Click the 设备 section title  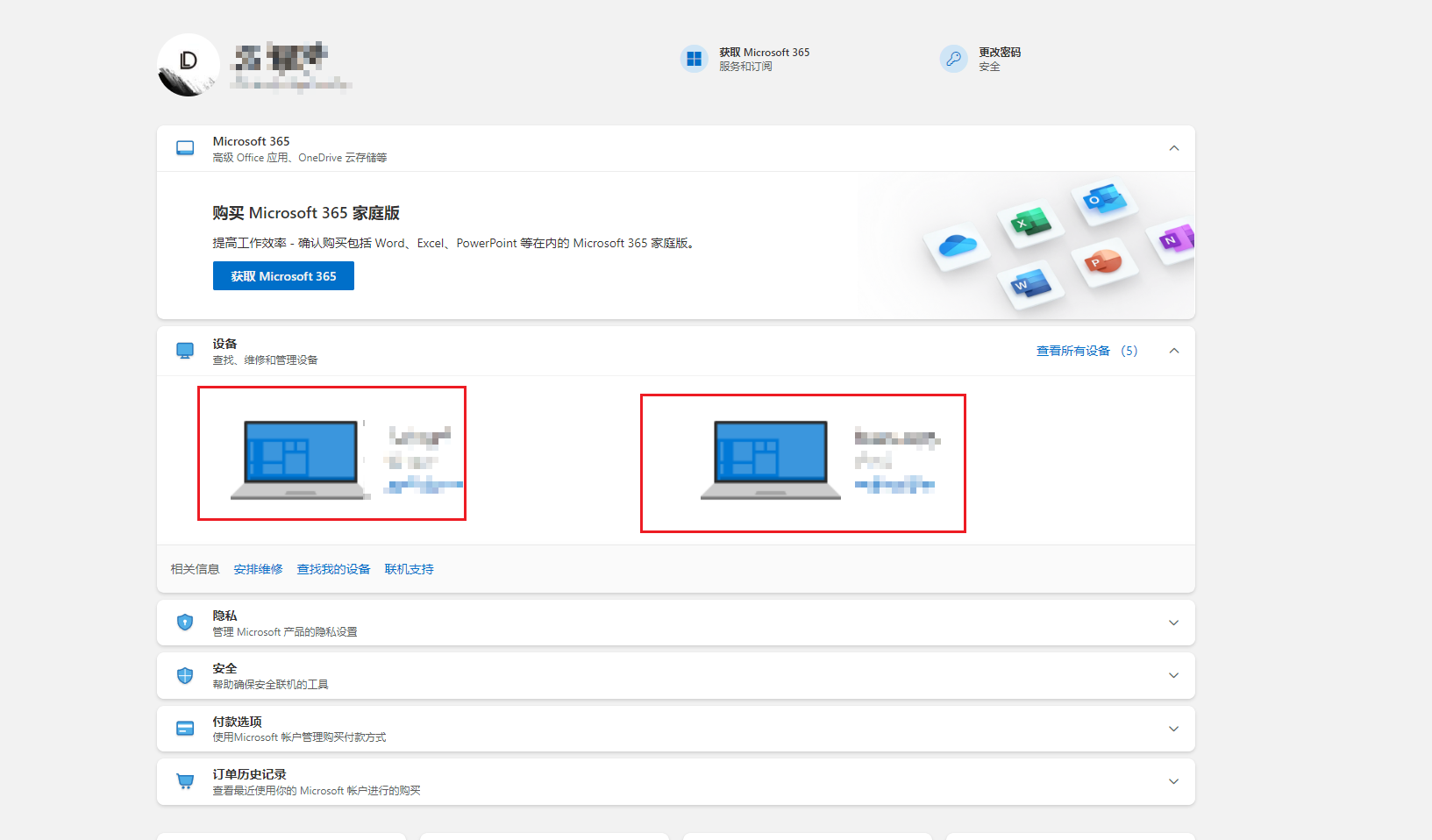(x=225, y=344)
